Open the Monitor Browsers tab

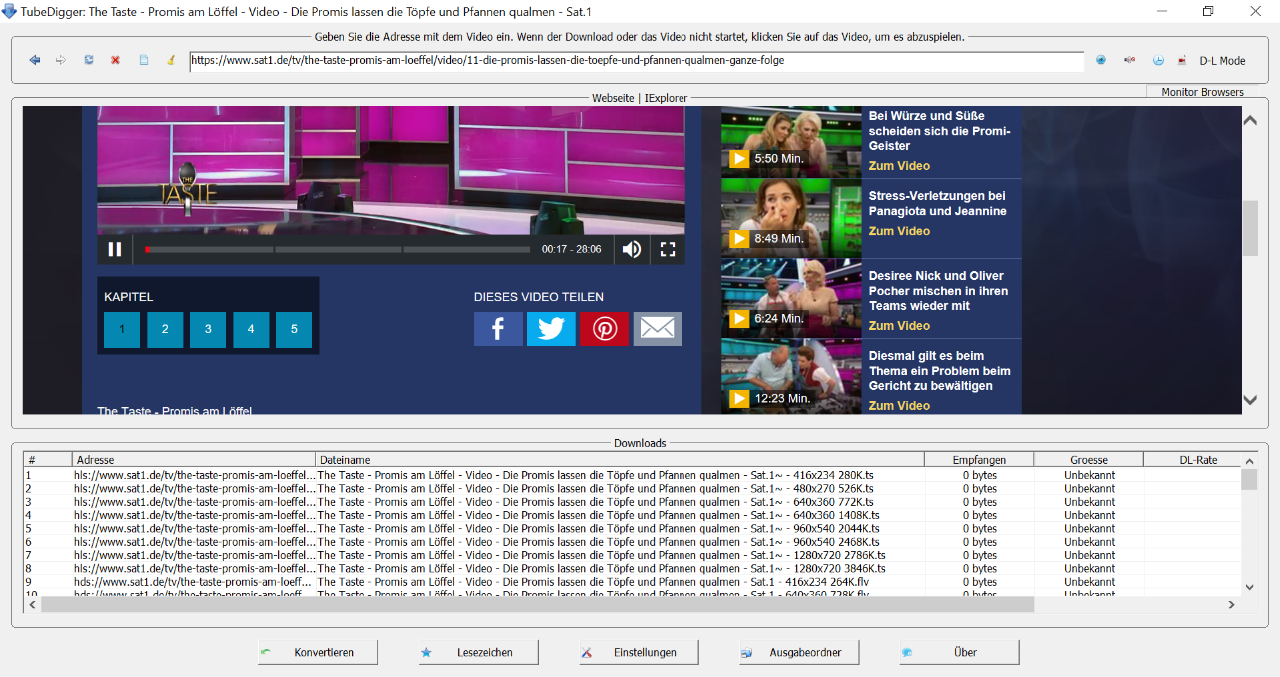(1202, 92)
